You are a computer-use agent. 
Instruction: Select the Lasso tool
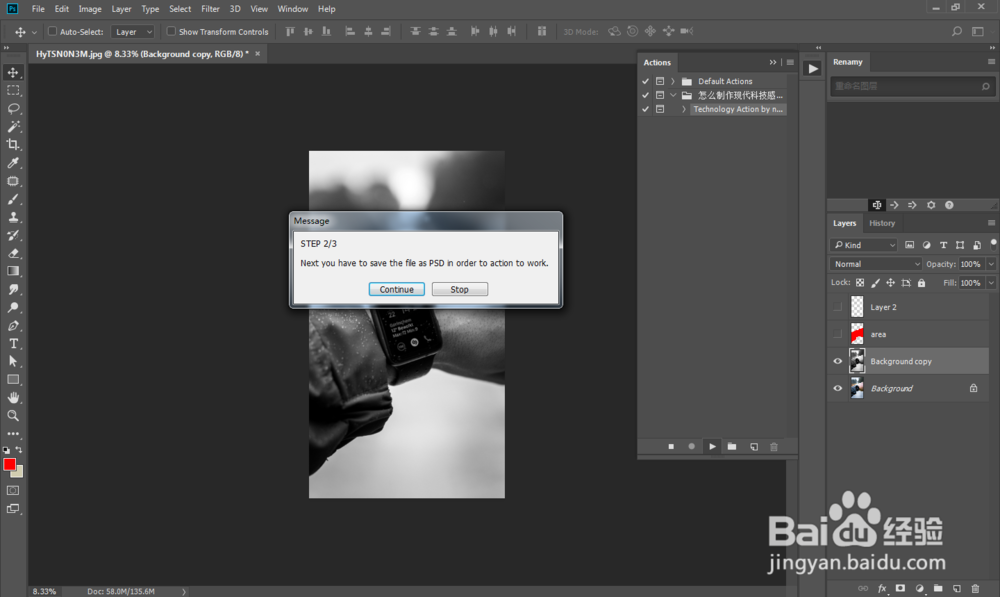(x=13, y=108)
